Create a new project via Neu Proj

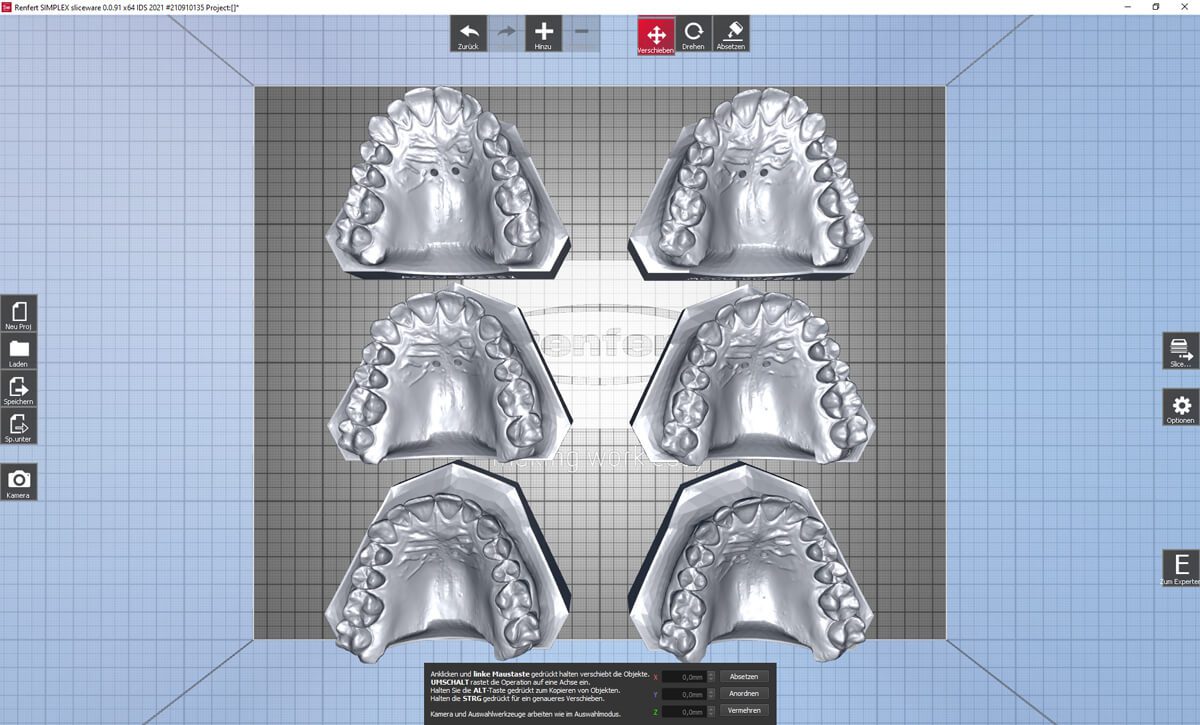19,314
